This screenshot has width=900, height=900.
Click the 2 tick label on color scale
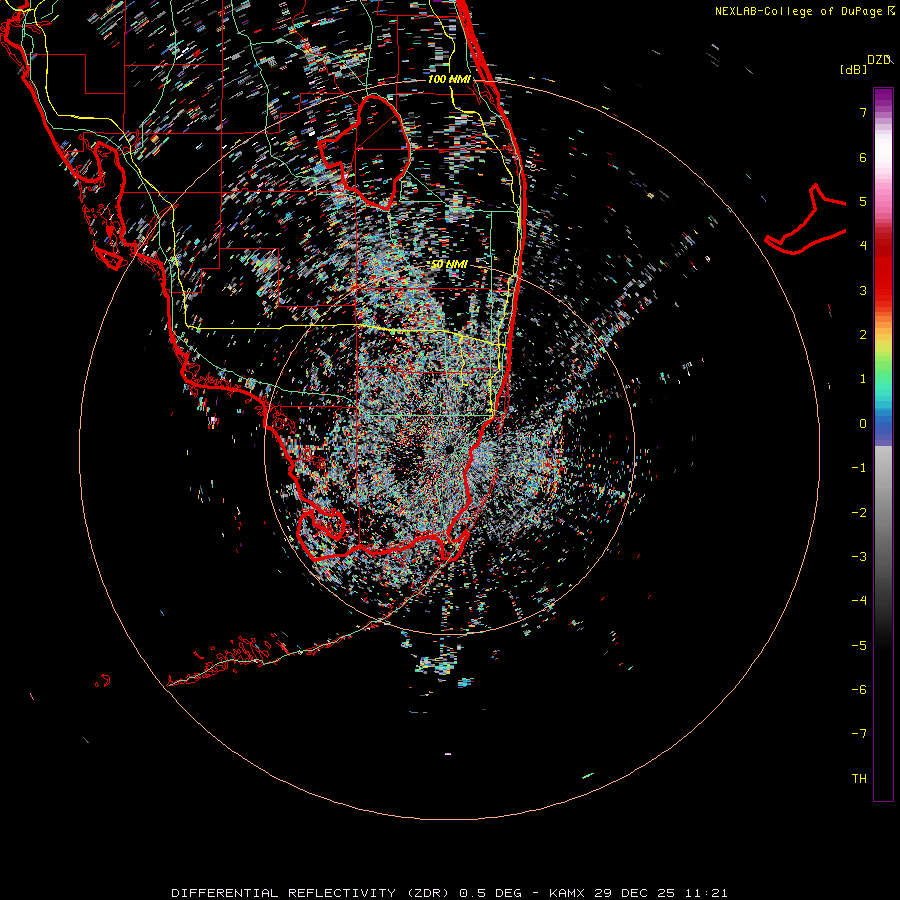863,335
